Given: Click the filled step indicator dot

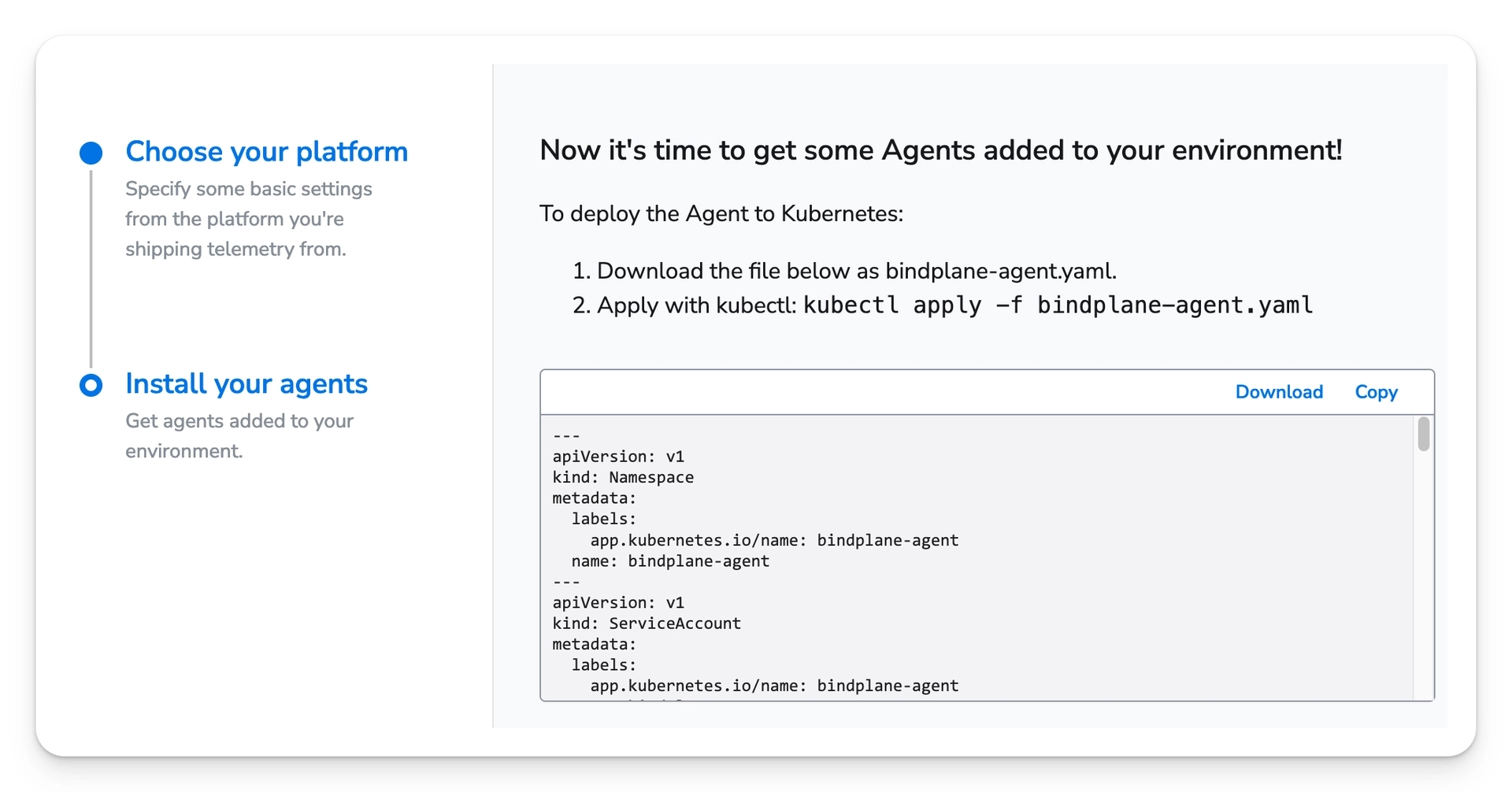Looking at the screenshot, I should tap(91, 153).
